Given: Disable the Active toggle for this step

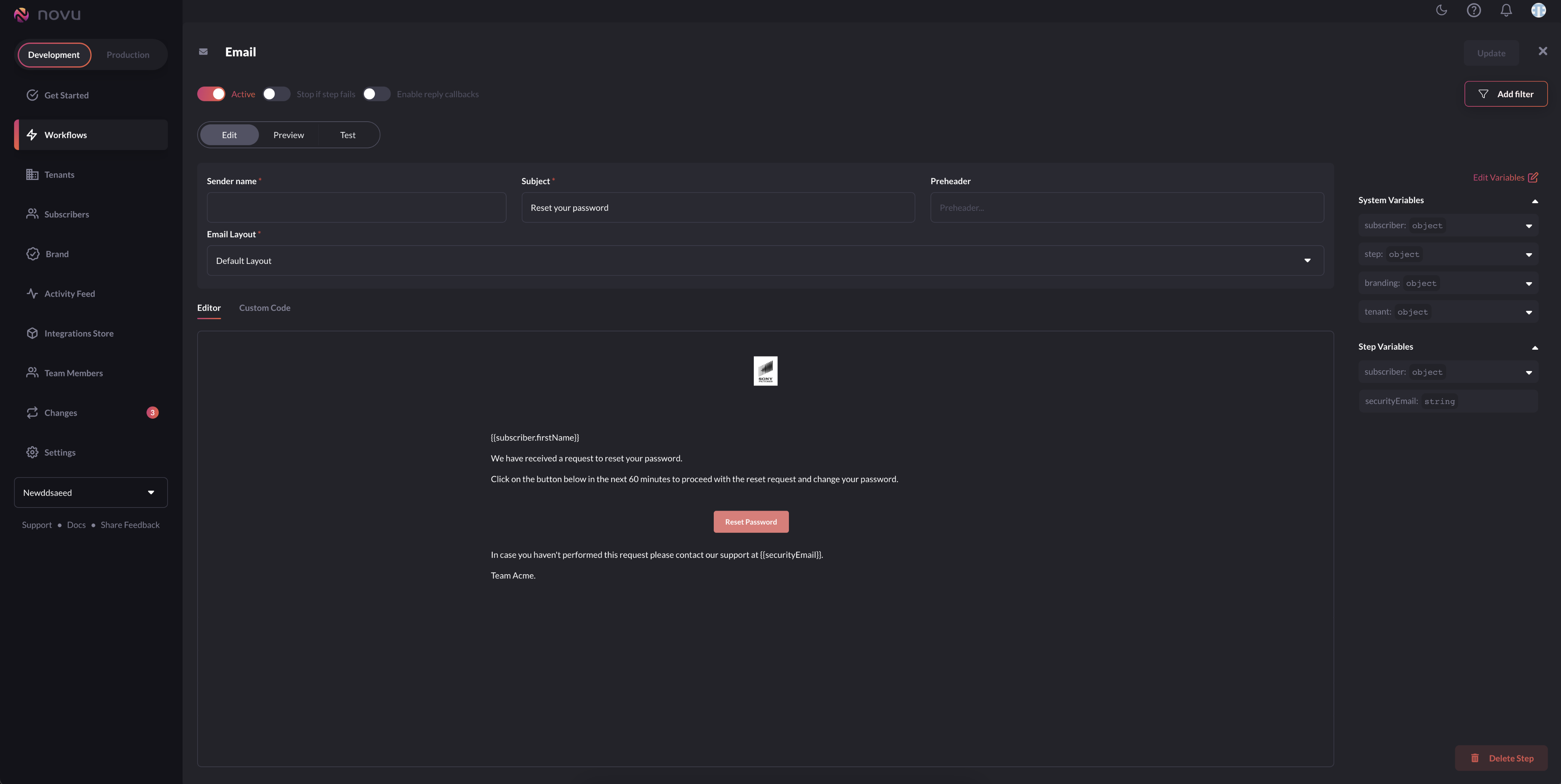Looking at the screenshot, I should [210, 94].
